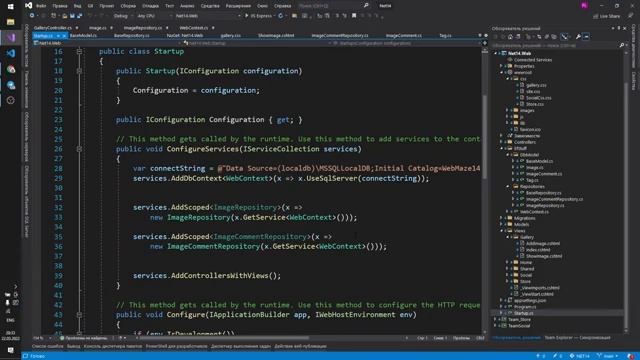The height and width of the screenshot is (360, 640).
Task: Expand the Properties folder node
Action: pyautogui.click(x=502, y=66)
